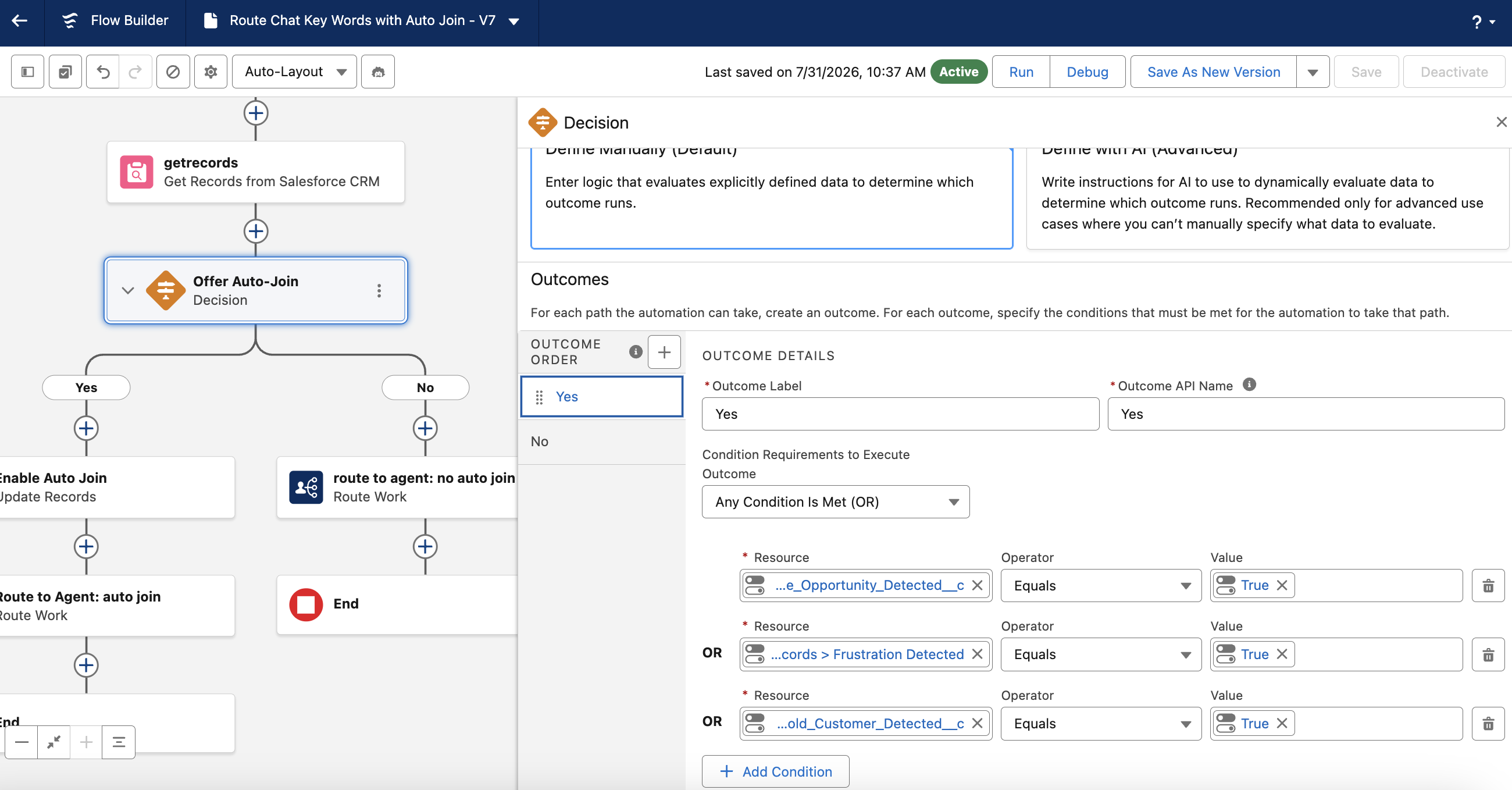The width and height of the screenshot is (1512, 790).
Task: Add element under the No branch
Action: pyautogui.click(x=426, y=428)
